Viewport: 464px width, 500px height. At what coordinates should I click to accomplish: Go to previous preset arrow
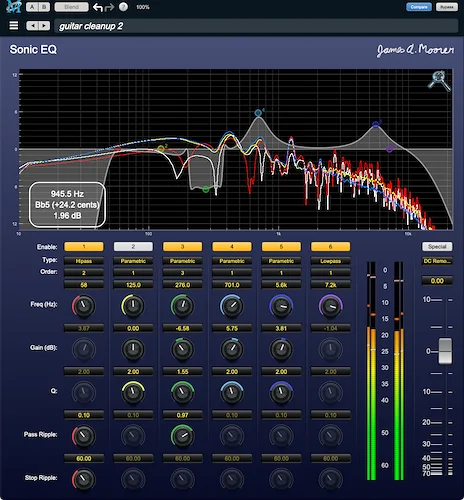point(32,26)
